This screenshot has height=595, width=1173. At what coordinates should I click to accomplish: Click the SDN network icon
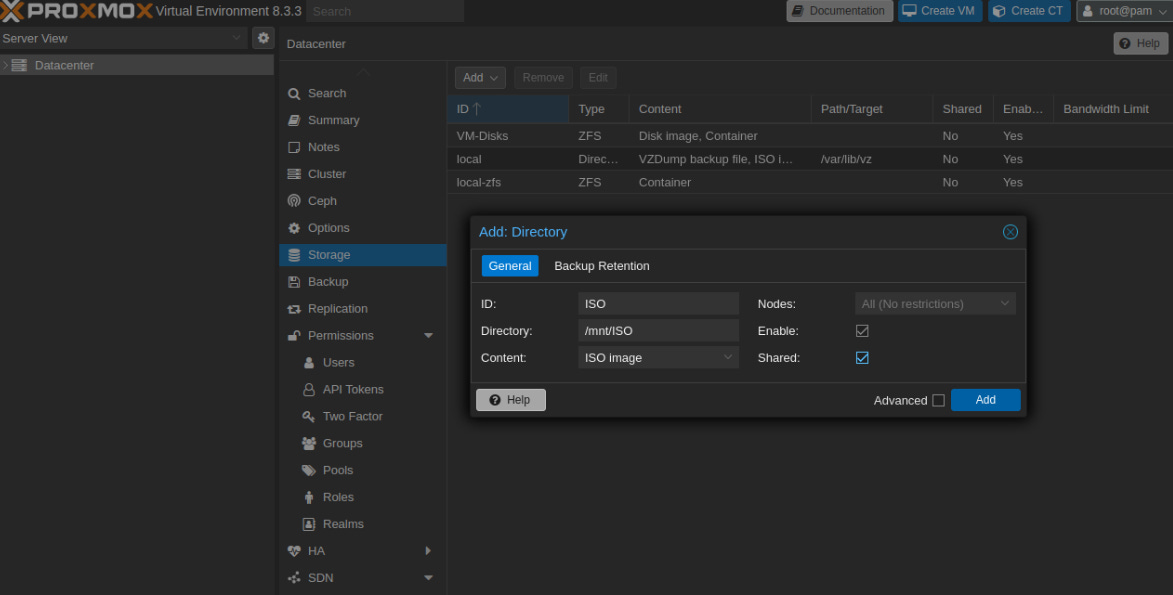point(294,578)
